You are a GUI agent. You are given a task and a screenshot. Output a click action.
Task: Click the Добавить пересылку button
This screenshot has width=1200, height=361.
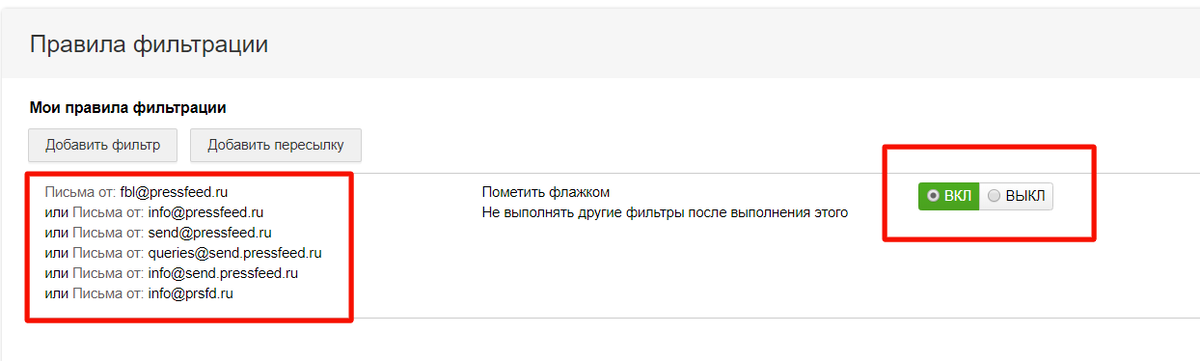(276, 145)
